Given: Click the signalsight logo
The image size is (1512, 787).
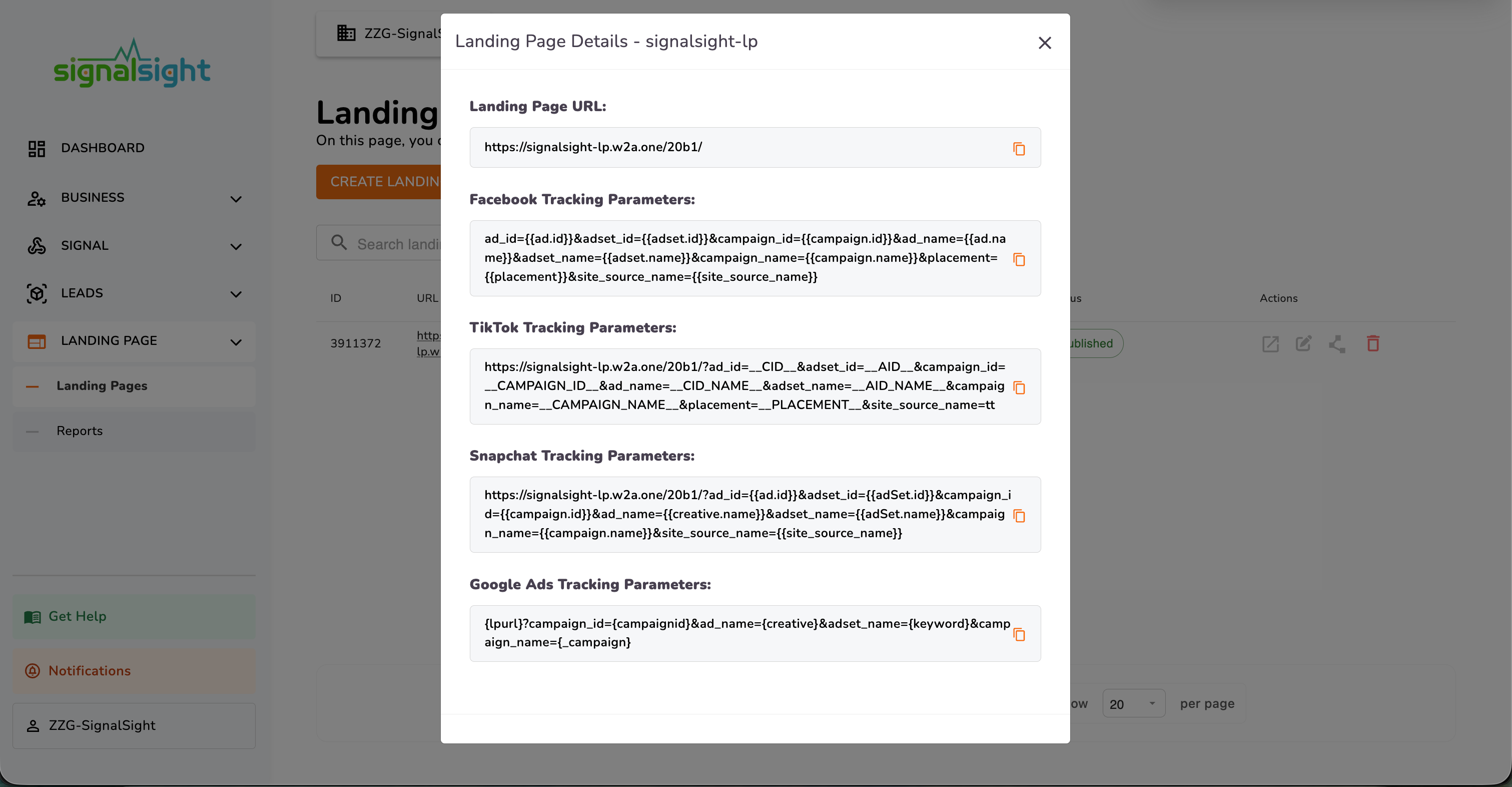Looking at the screenshot, I should pyautogui.click(x=132, y=63).
